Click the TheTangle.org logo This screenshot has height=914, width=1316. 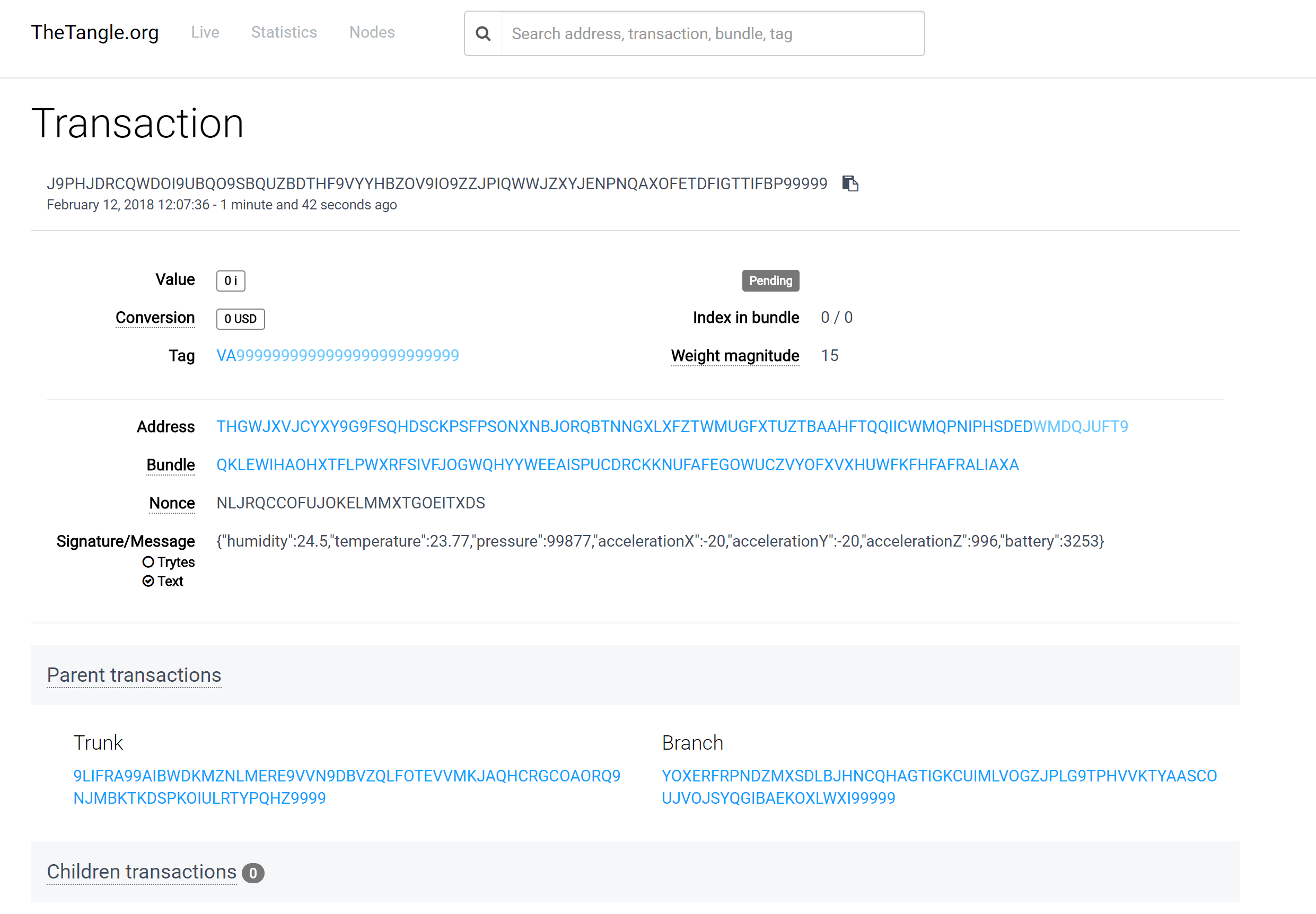[x=94, y=33]
